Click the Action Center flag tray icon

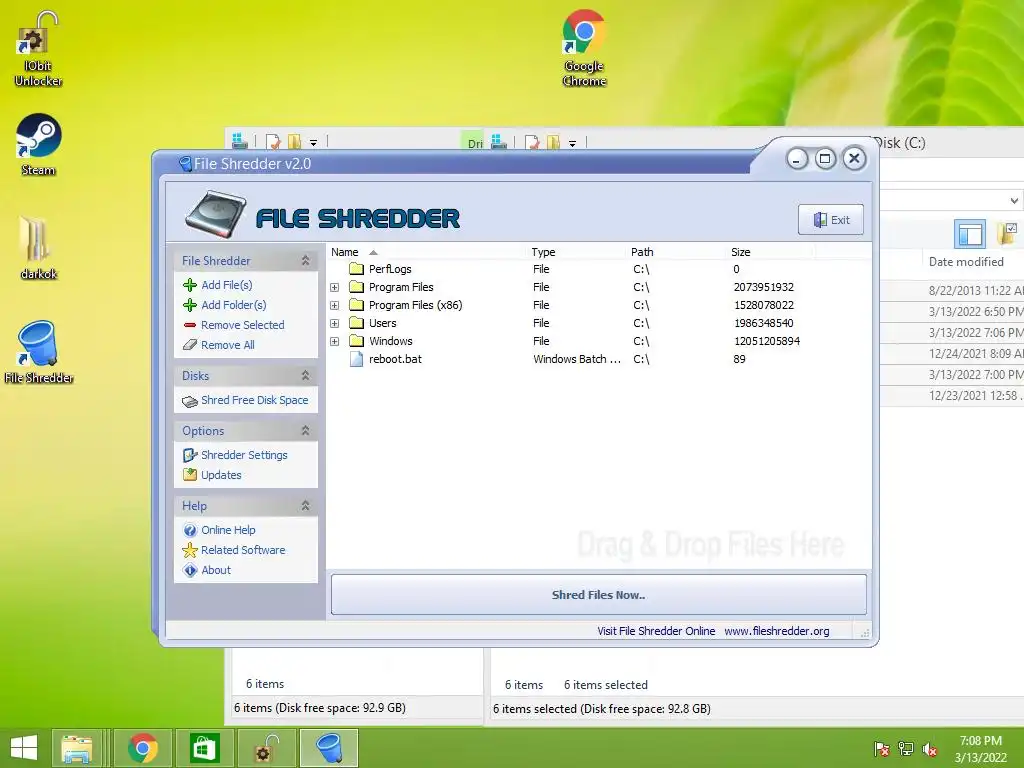click(882, 749)
